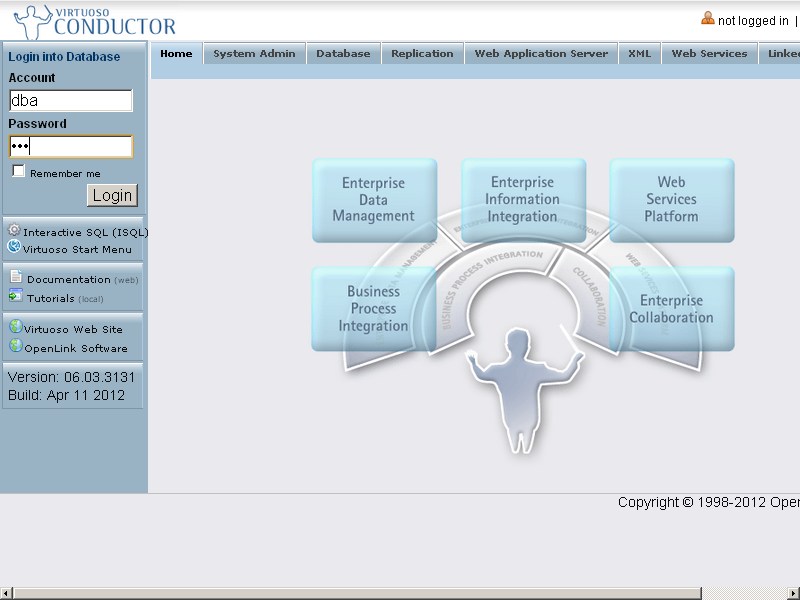Screen dimensions: 800x600
Task: Click the horizontal scrollbar at the bottom
Action: [400, 593]
